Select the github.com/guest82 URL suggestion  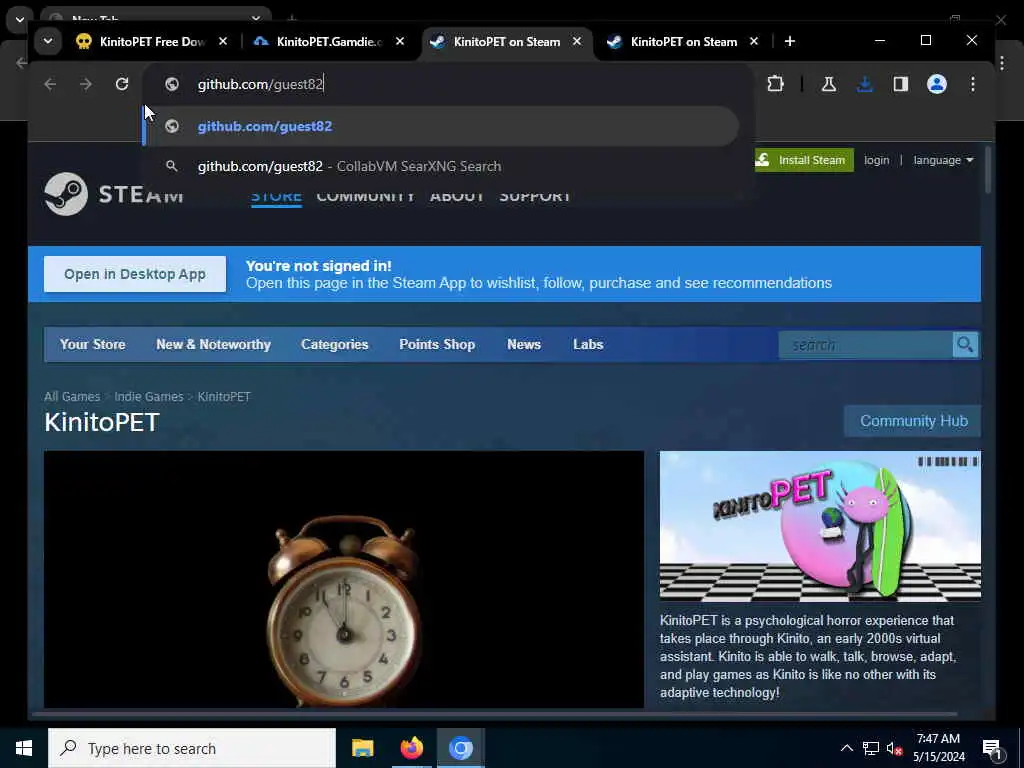[x=441, y=126]
